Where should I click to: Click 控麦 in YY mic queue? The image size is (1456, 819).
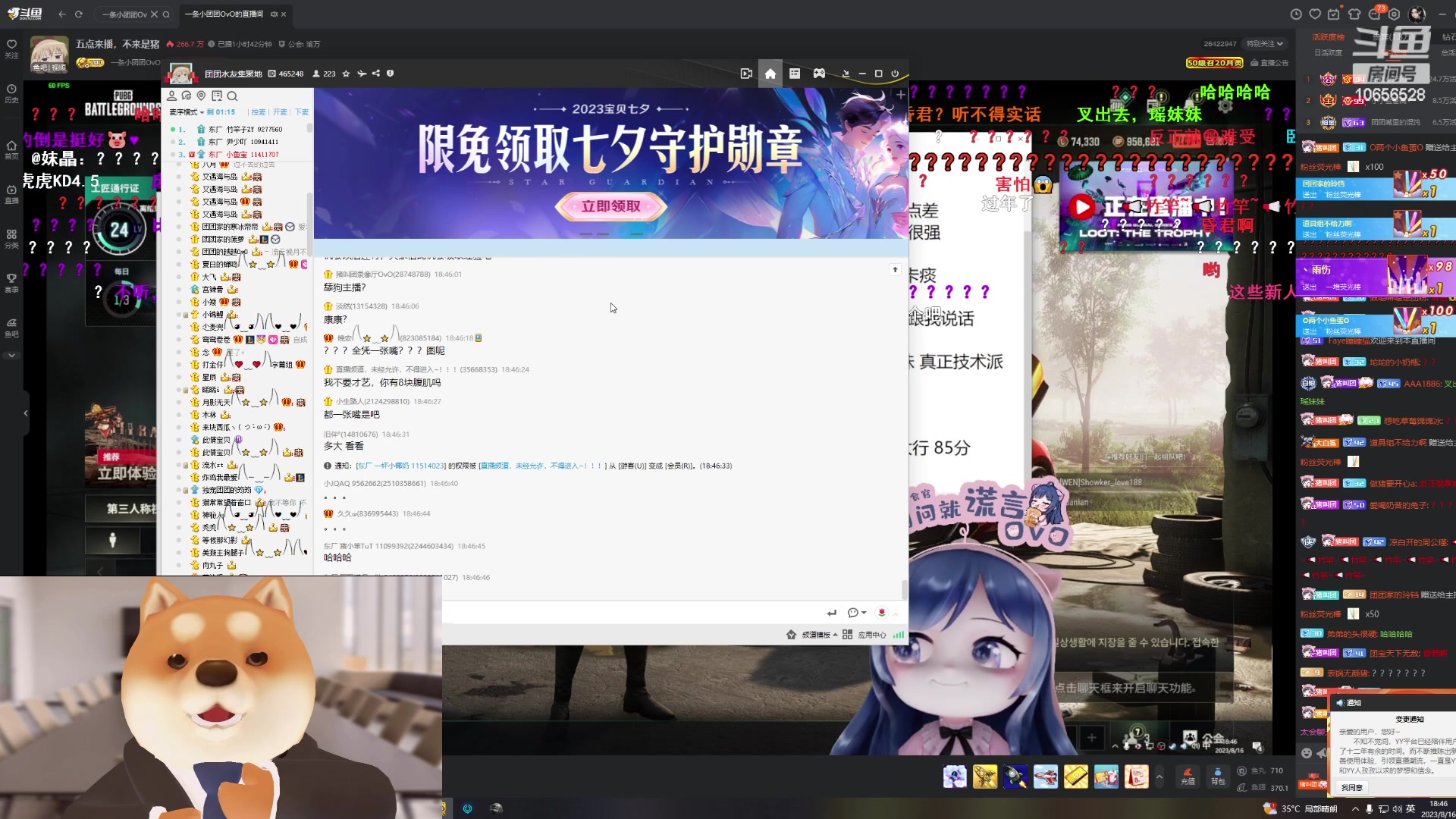(259, 111)
